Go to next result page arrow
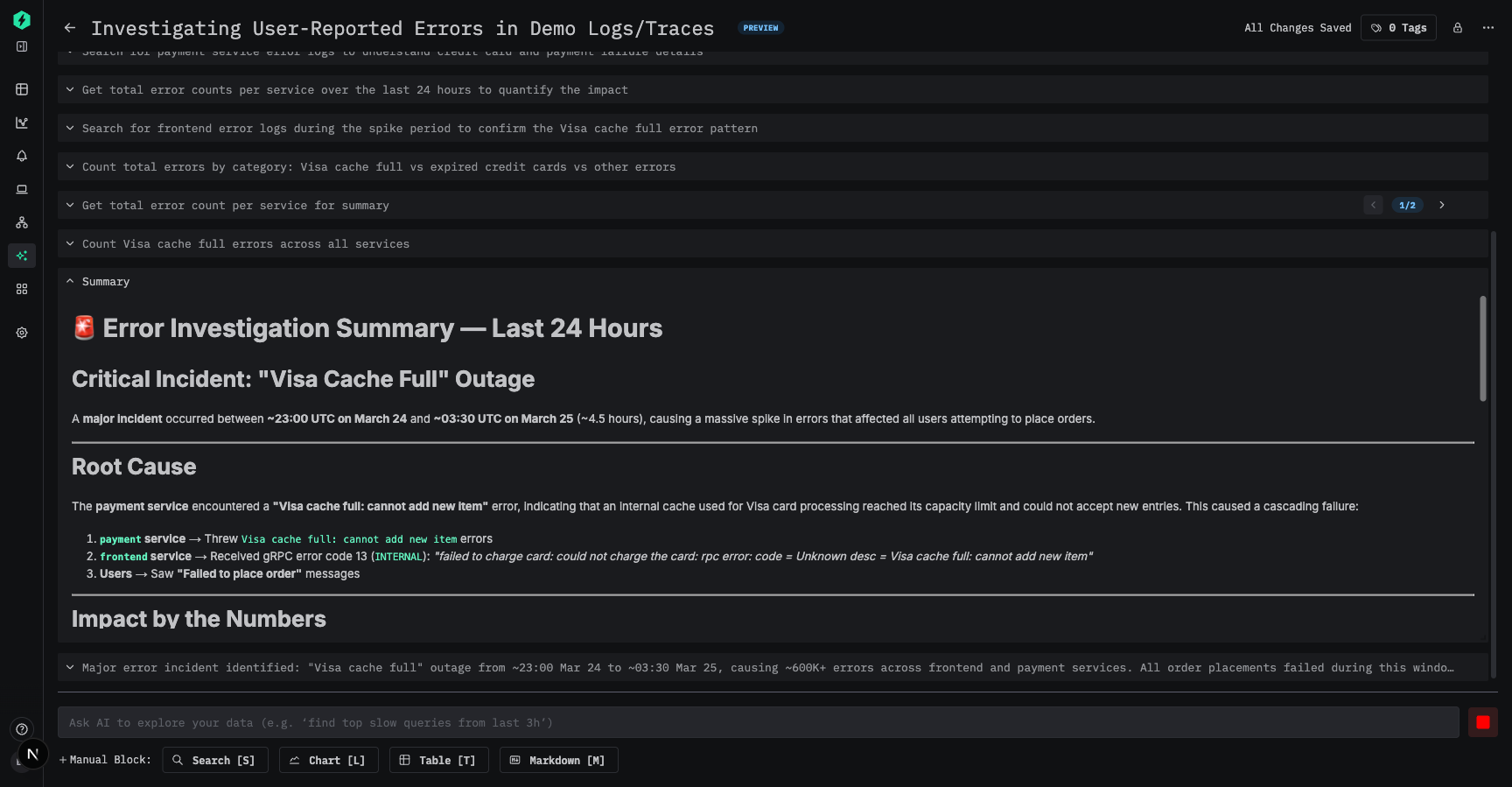 (1442, 205)
